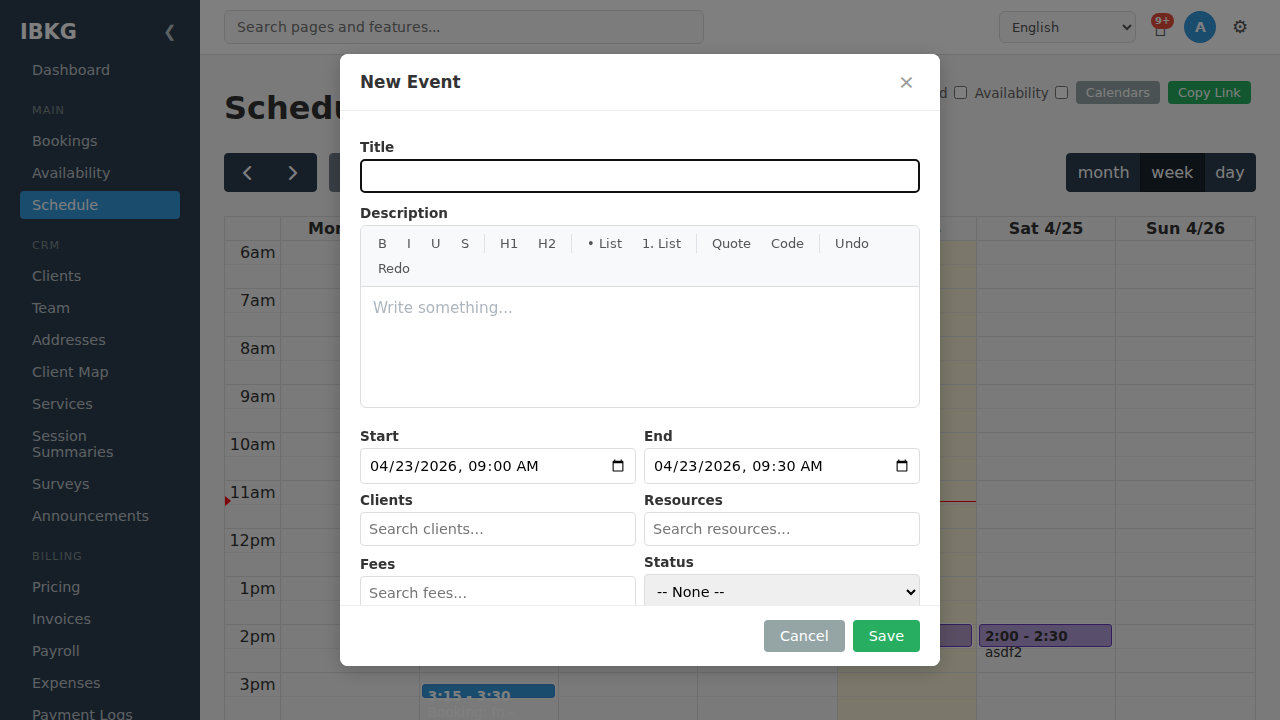
Task: Focus the Search resources field
Action: click(782, 529)
